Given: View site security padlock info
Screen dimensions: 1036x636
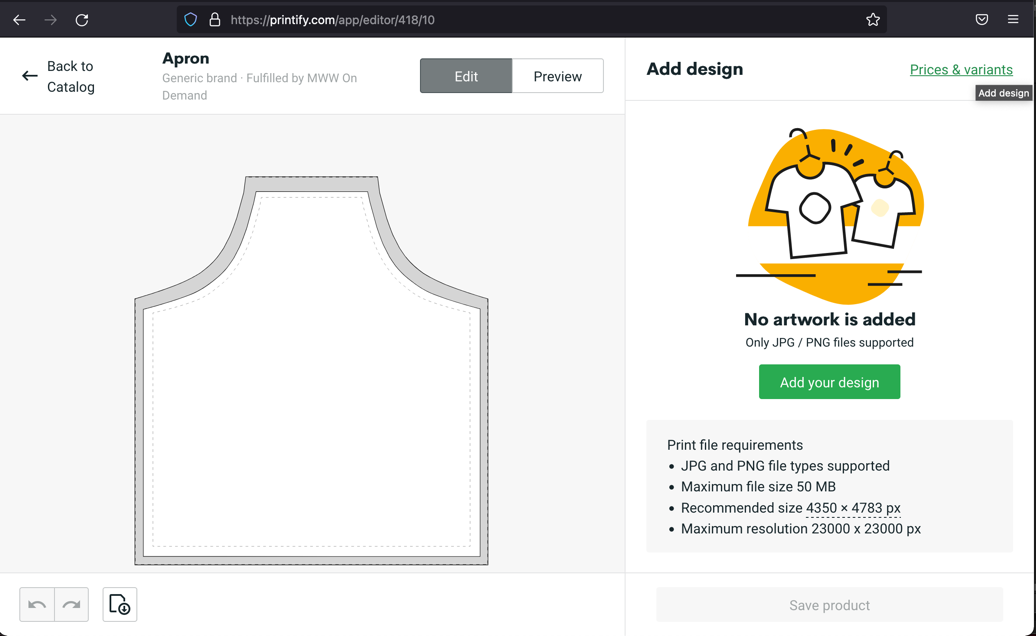Looking at the screenshot, I should (215, 20).
